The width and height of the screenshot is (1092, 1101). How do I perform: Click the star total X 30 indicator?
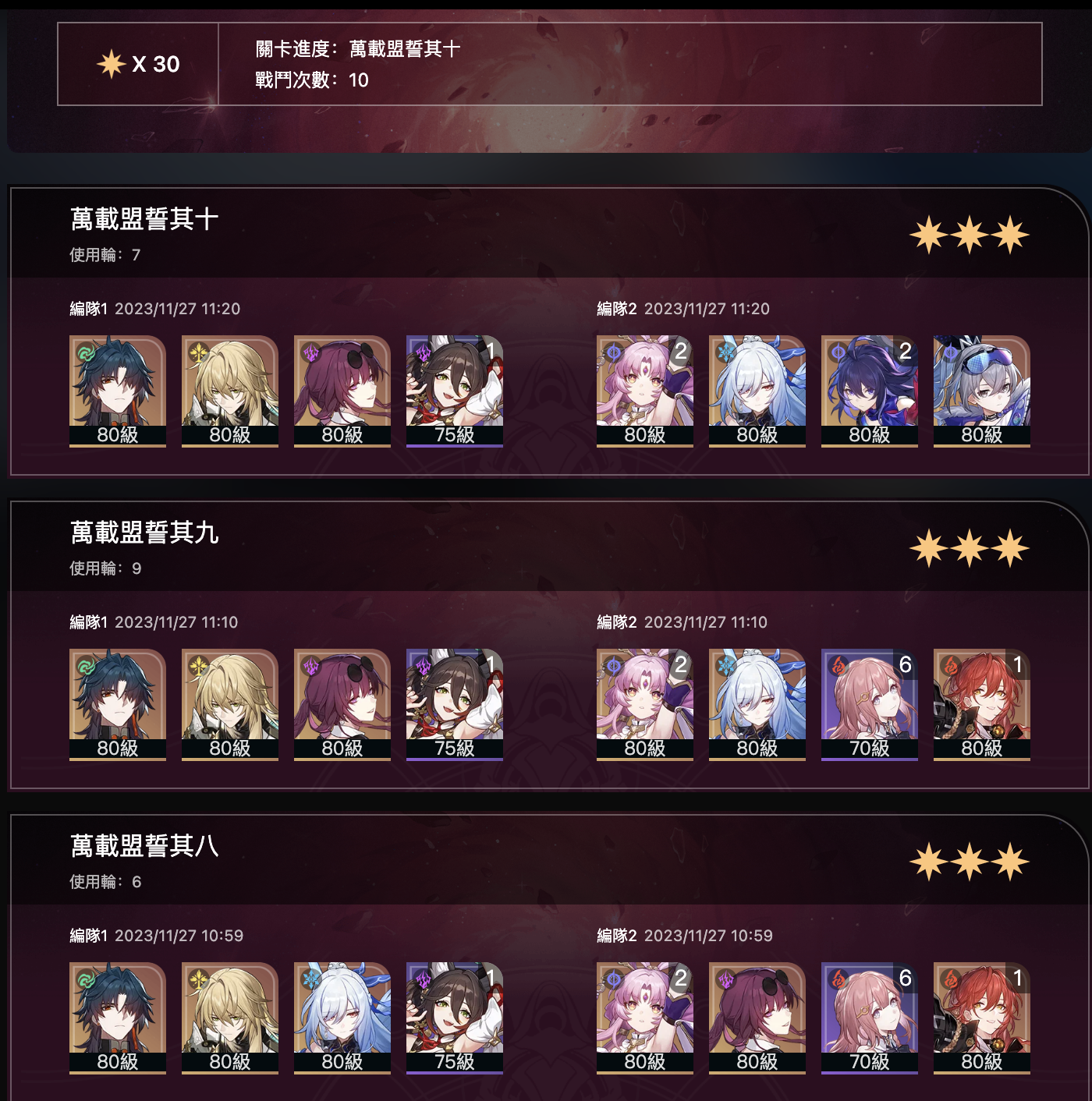click(138, 64)
